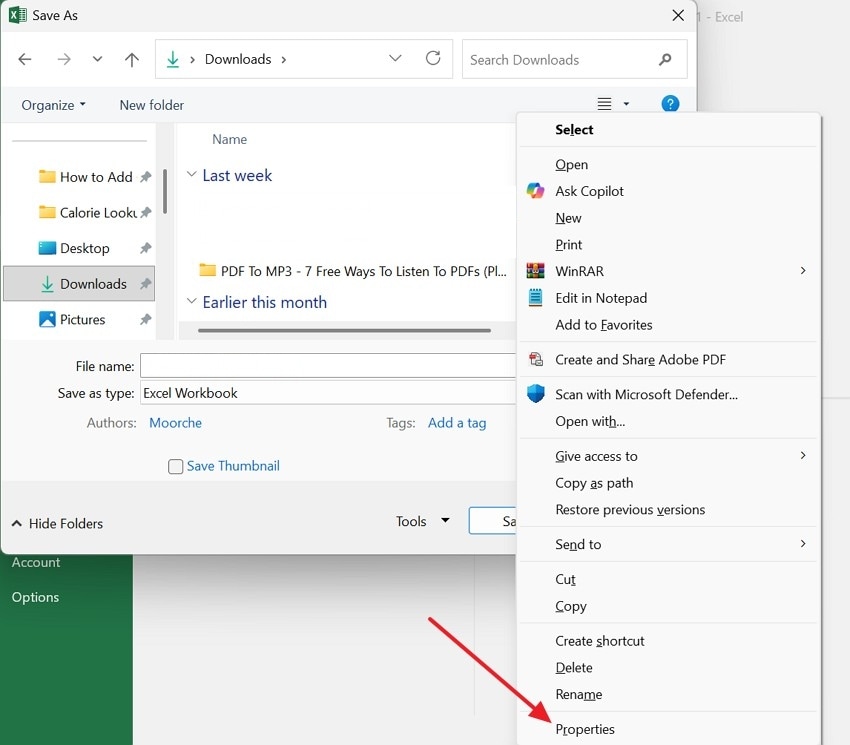Click the Microsoft Defender shield icon
Screen dimensions: 850x745
(536, 394)
